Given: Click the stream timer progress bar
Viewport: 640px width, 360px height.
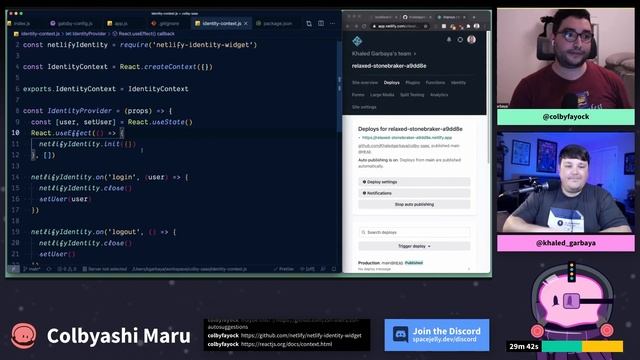Looking at the screenshot, I should [x=582, y=347].
